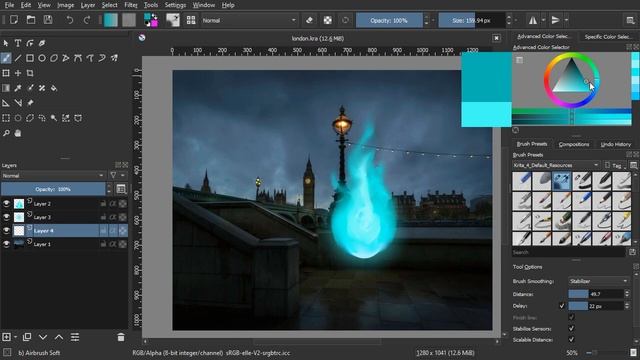Image resolution: width=640 pixels, height=360 pixels.
Task: Open the Settings menu
Action: pos(175,5)
